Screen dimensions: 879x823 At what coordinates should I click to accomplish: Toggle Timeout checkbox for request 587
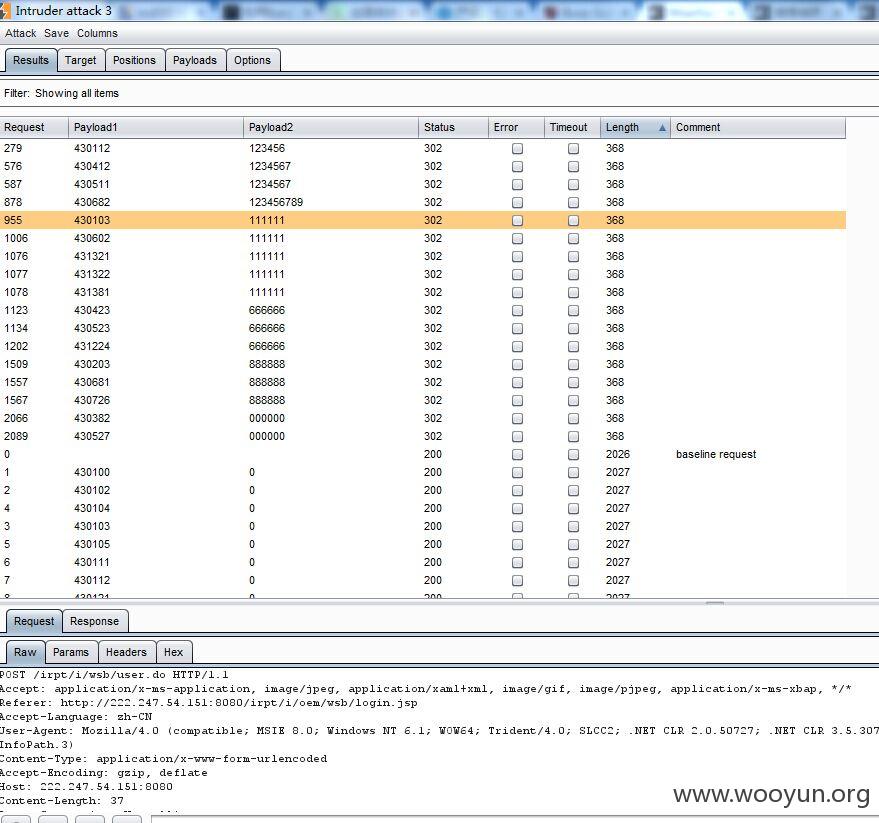tap(573, 184)
